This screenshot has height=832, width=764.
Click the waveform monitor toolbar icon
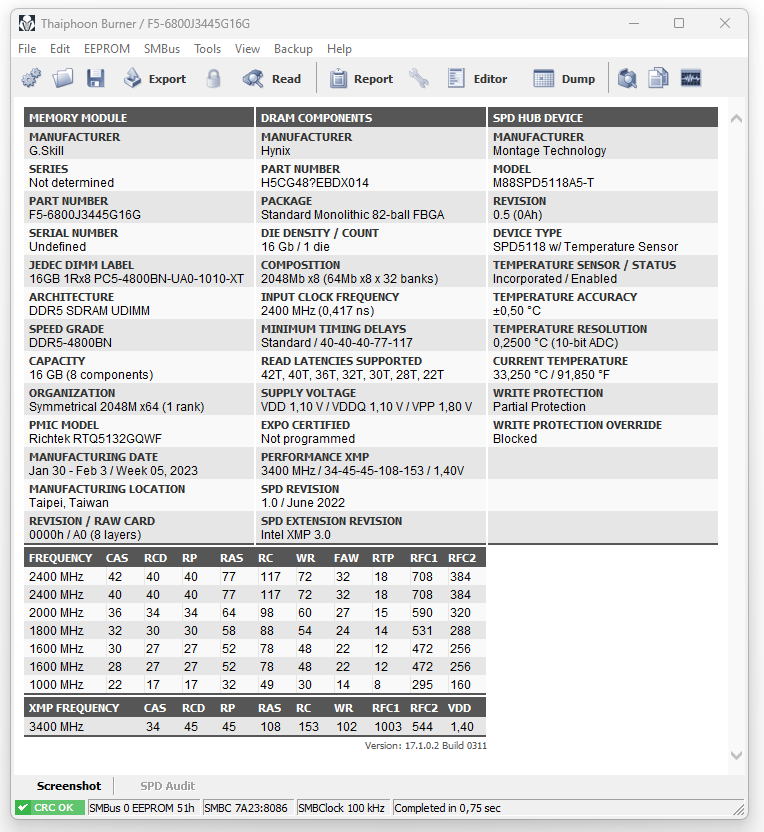point(691,79)
